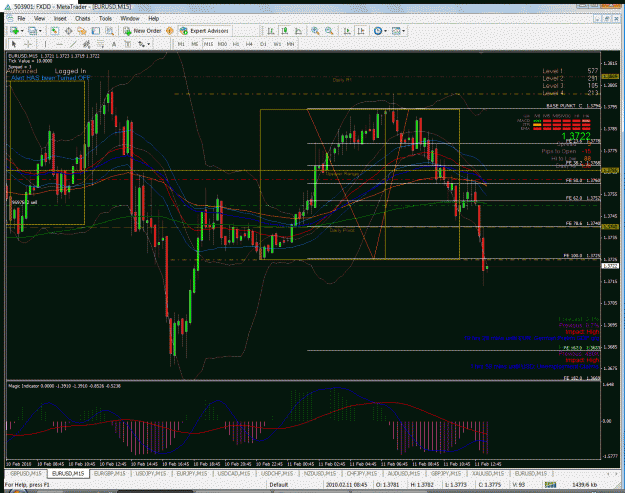Screen dimensions: 625x493
Task: Select the Crosshair tool
Action: tap(28, 44)
